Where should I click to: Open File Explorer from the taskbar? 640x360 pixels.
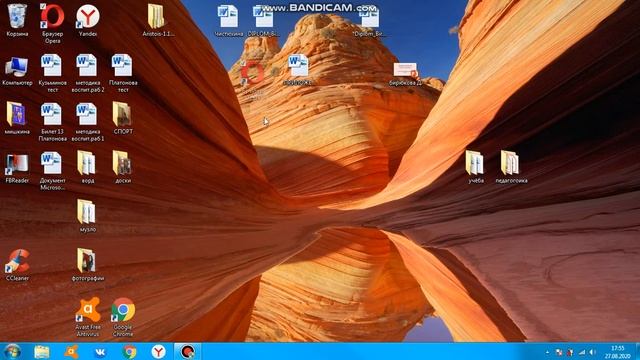tap(42, 351)
